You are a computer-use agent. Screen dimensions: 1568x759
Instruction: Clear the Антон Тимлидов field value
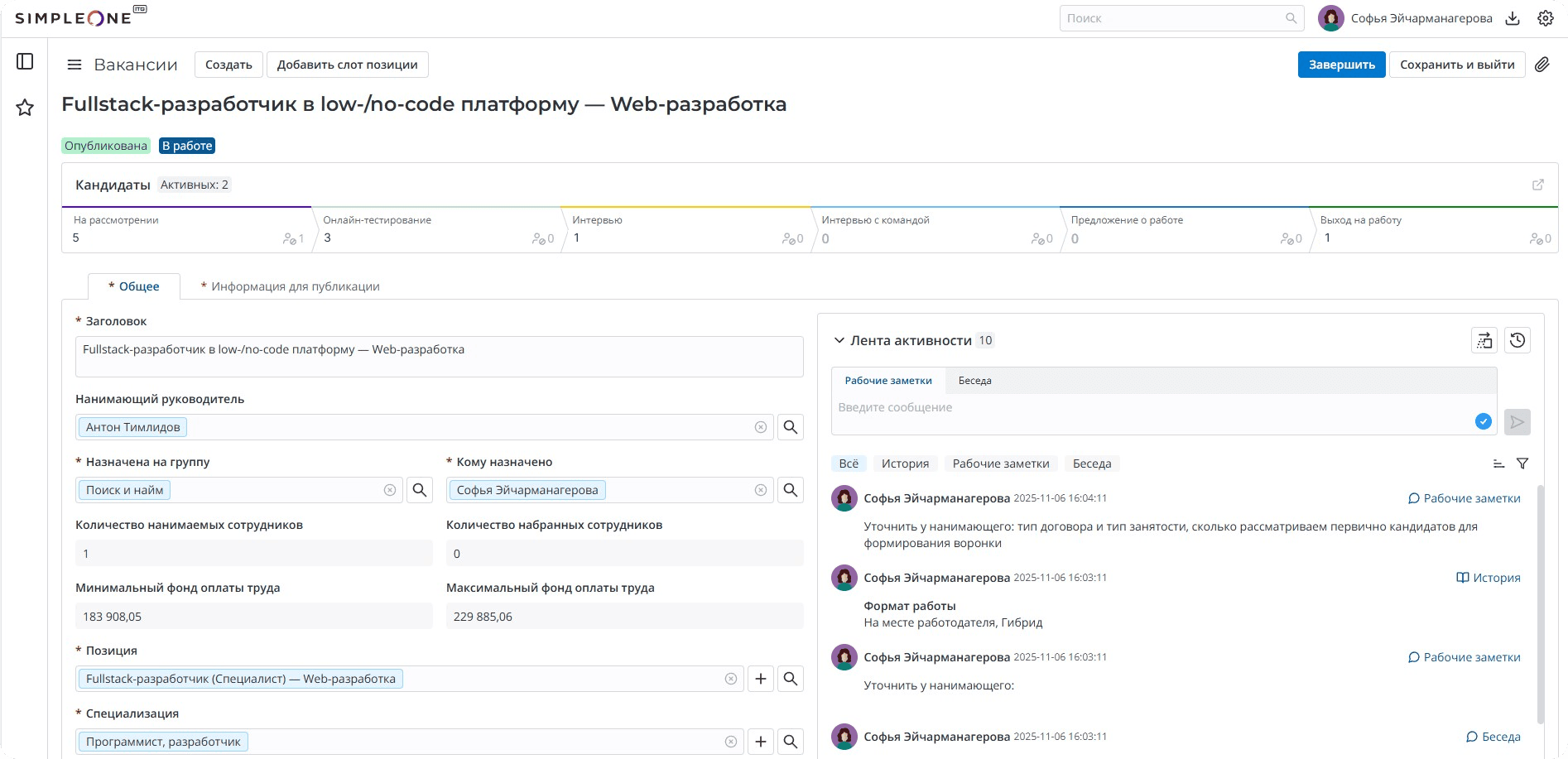click(x=760, y=427)
